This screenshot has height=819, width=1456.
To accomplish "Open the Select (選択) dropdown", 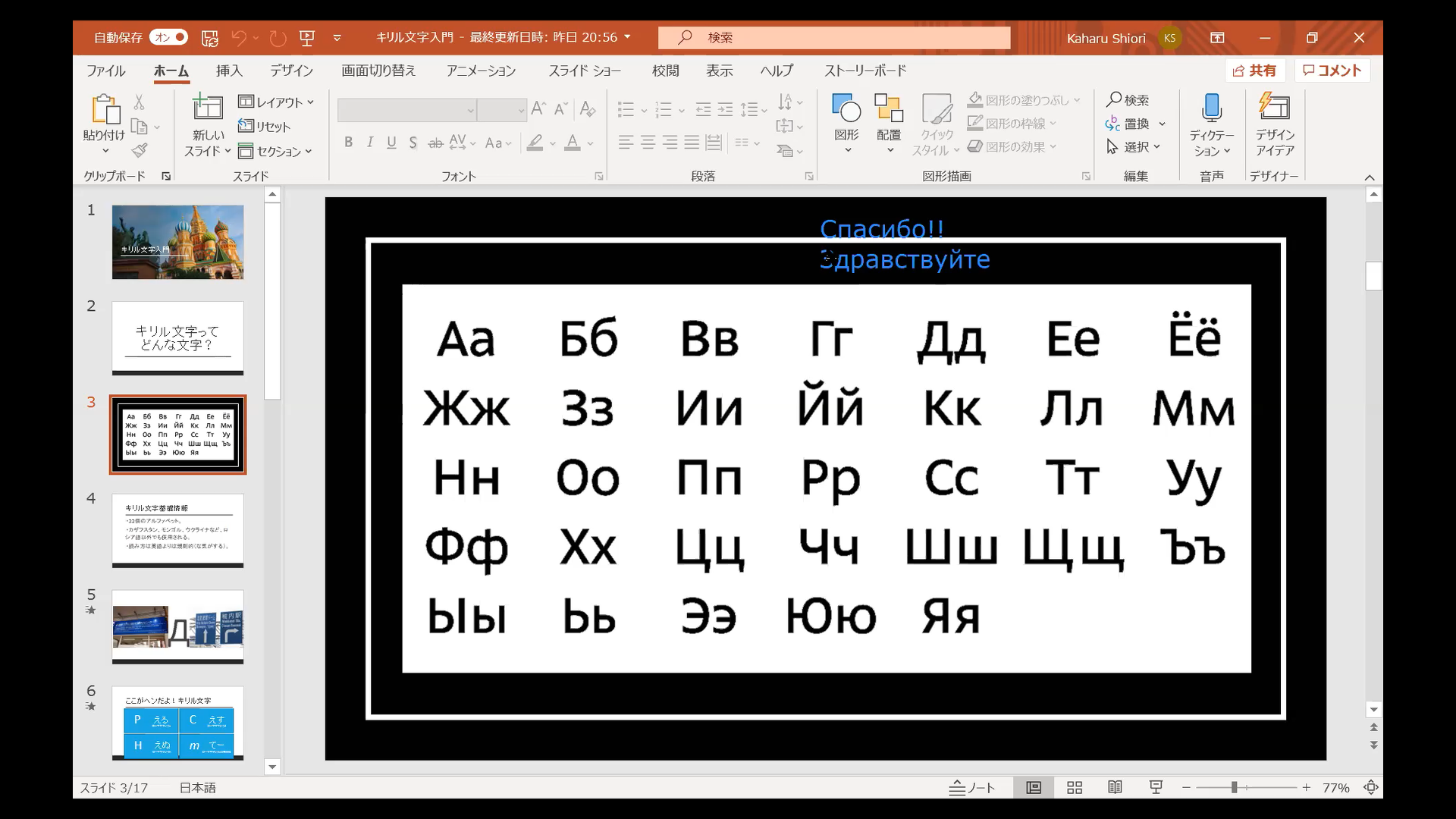I will point(1134,146).
